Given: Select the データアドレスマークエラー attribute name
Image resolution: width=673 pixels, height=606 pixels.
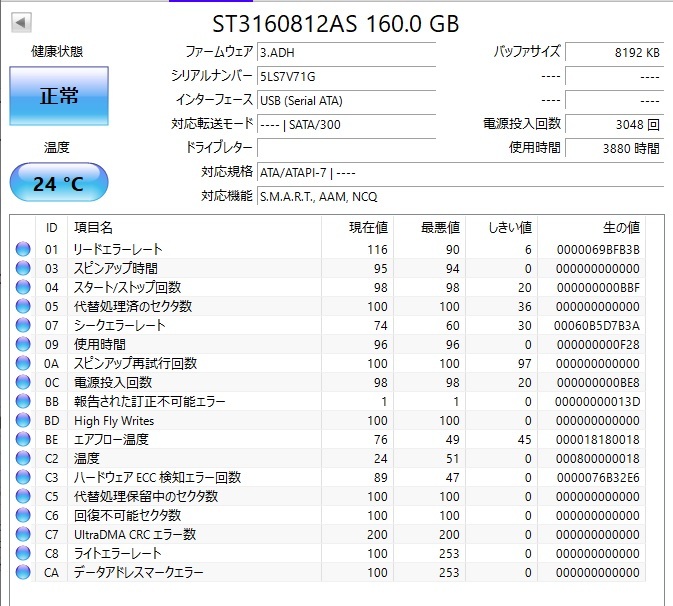Looking at the screenshot, I should pos(138,572).
